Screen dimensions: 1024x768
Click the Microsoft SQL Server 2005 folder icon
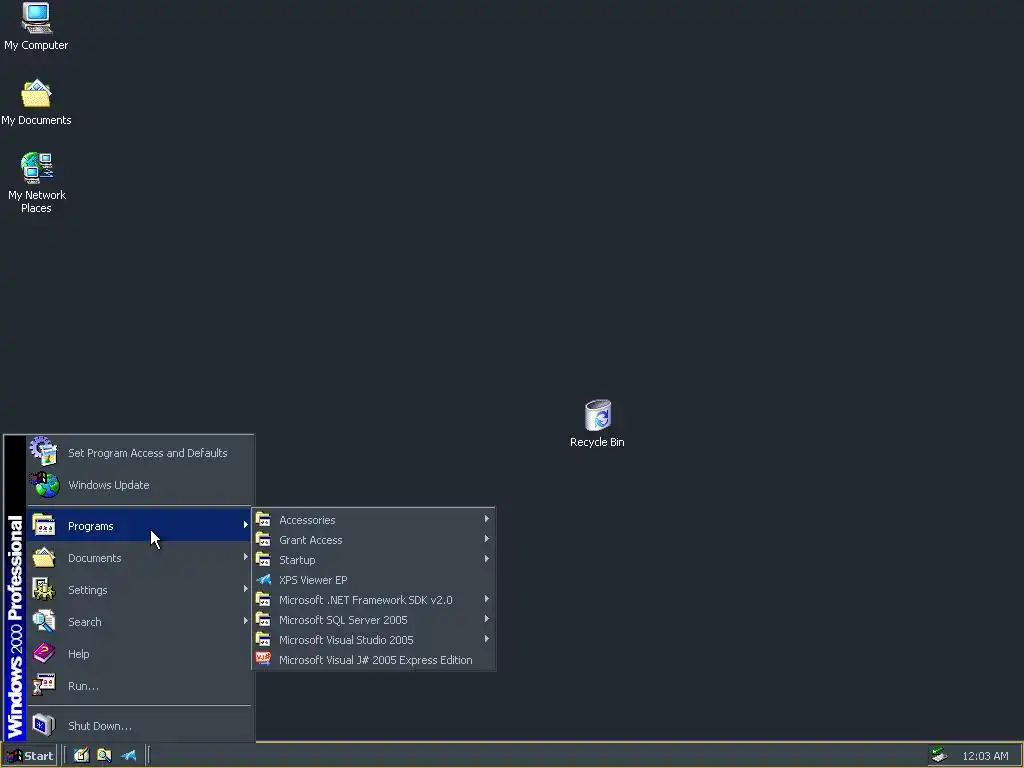click(263, 620)
